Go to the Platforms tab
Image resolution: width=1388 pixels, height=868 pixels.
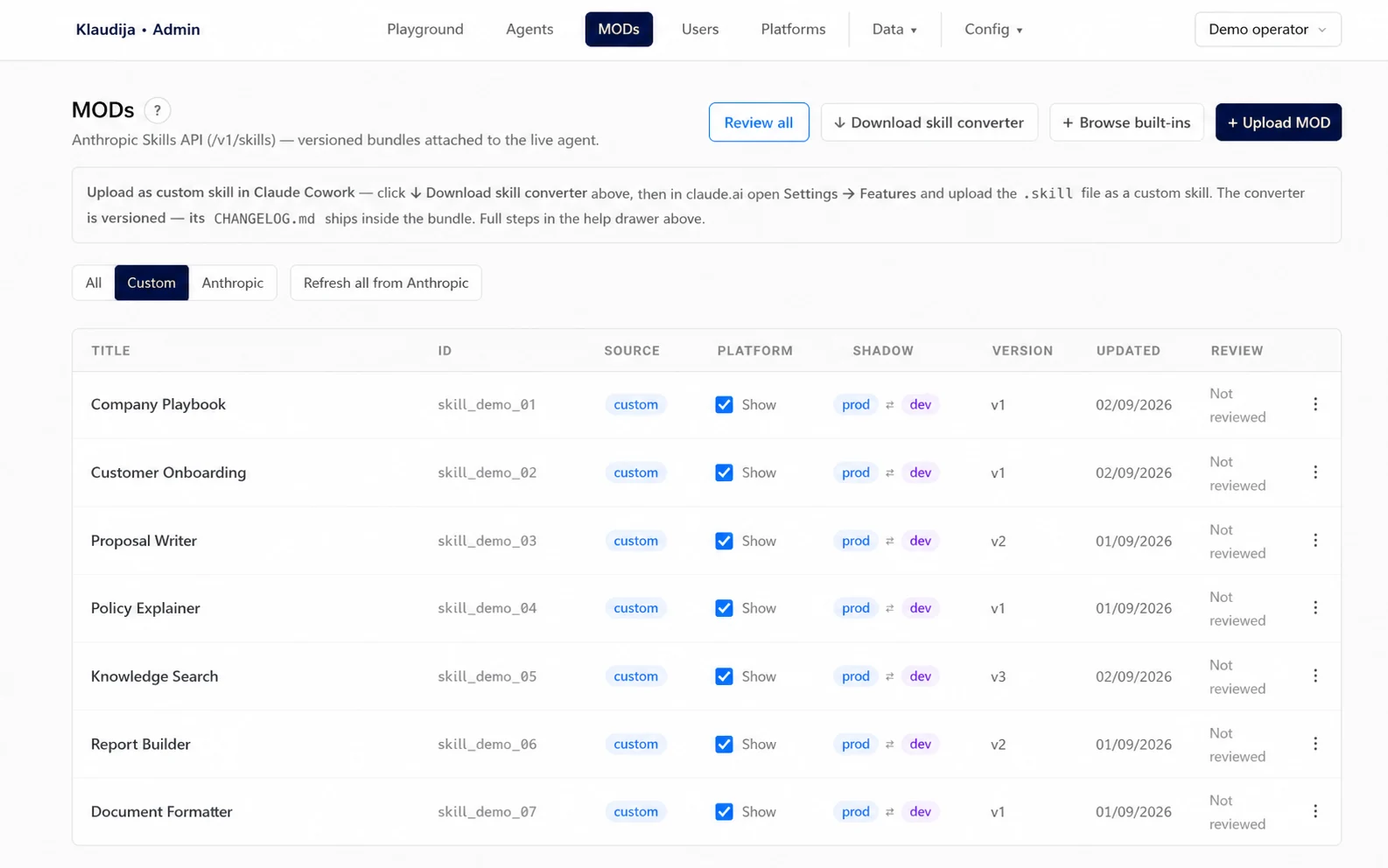point(793,30)
